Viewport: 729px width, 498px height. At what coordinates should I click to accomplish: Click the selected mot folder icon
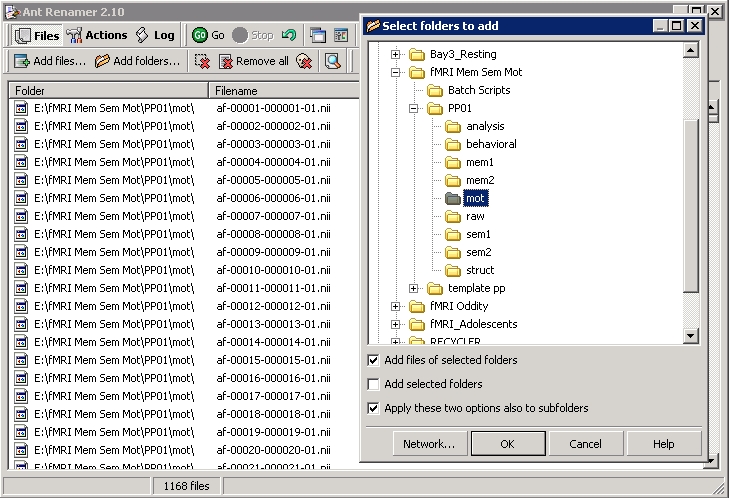coord(453,199)
